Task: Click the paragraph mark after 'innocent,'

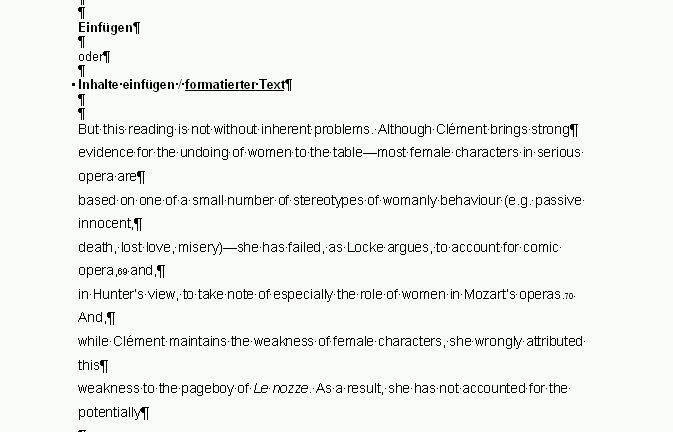Action: [138, 224]
